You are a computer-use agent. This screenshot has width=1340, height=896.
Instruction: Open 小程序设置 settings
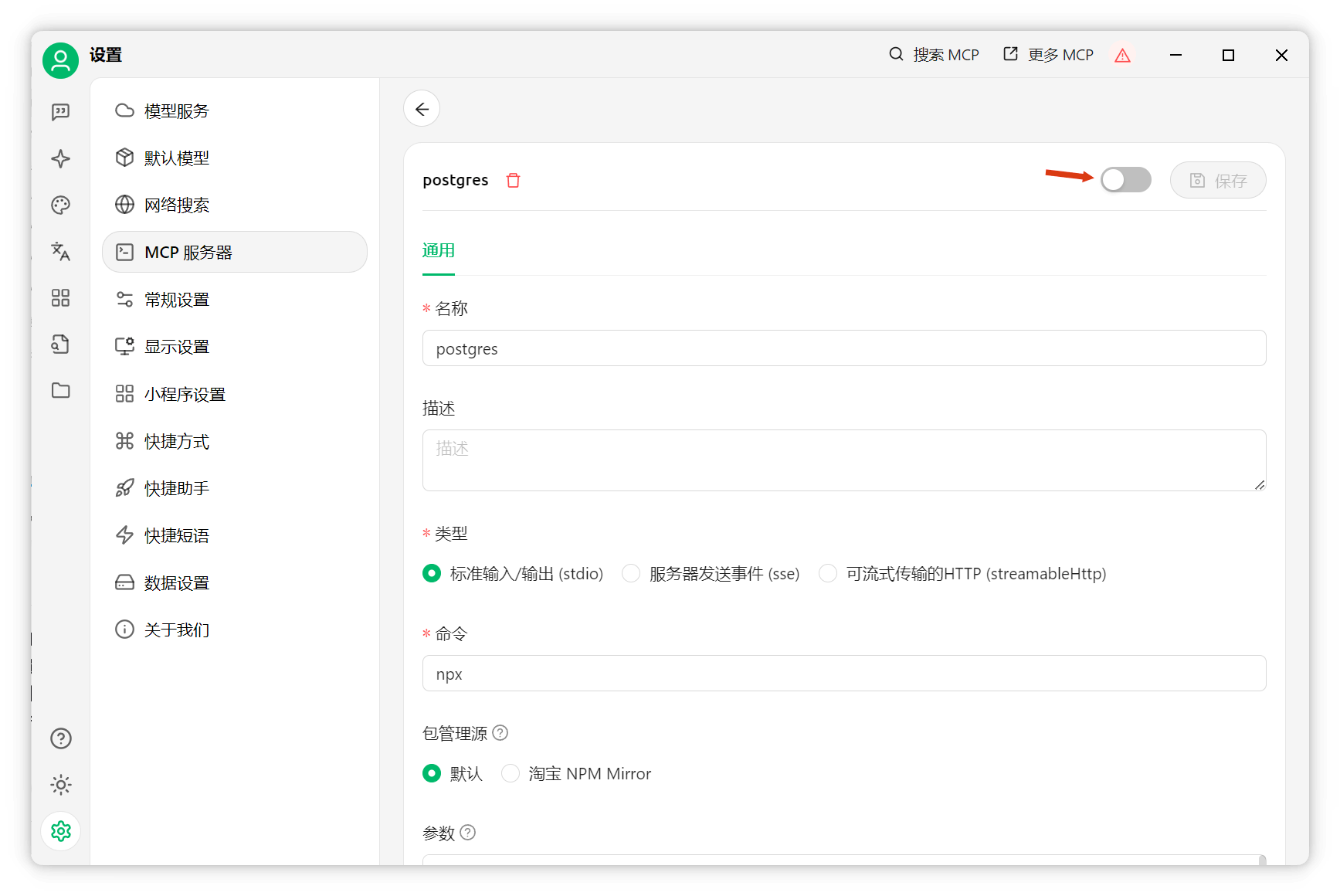click(235, 394)
